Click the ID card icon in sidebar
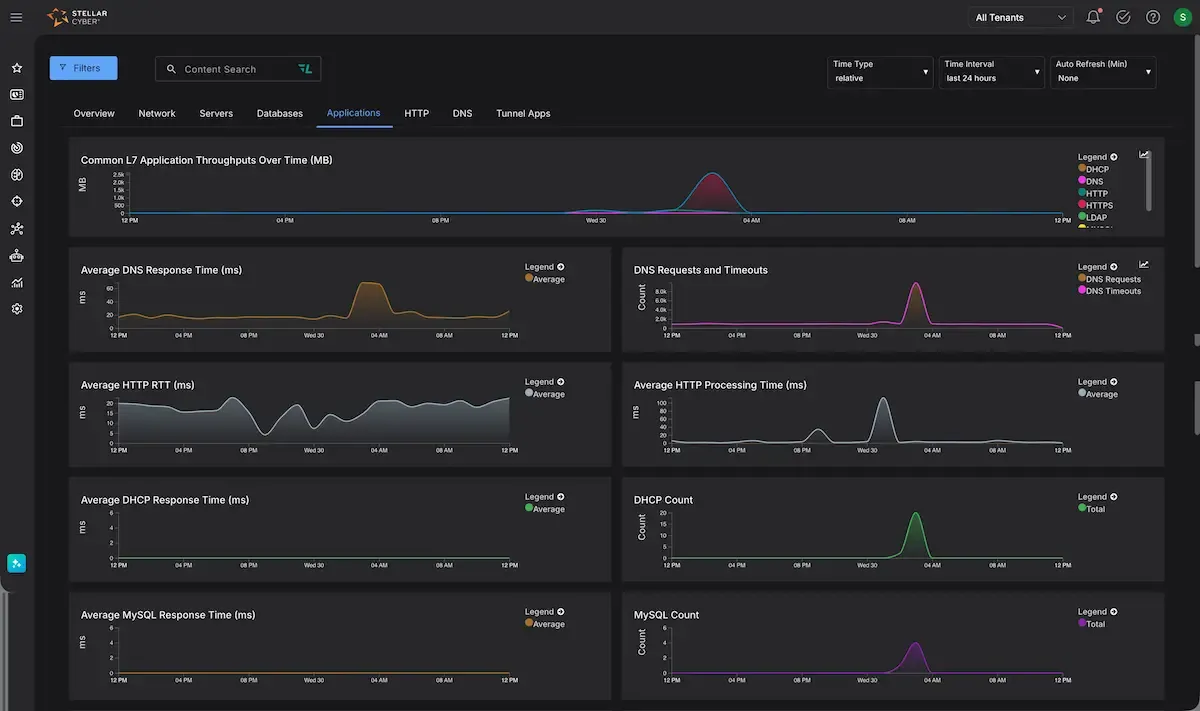 tap(17, 95)
